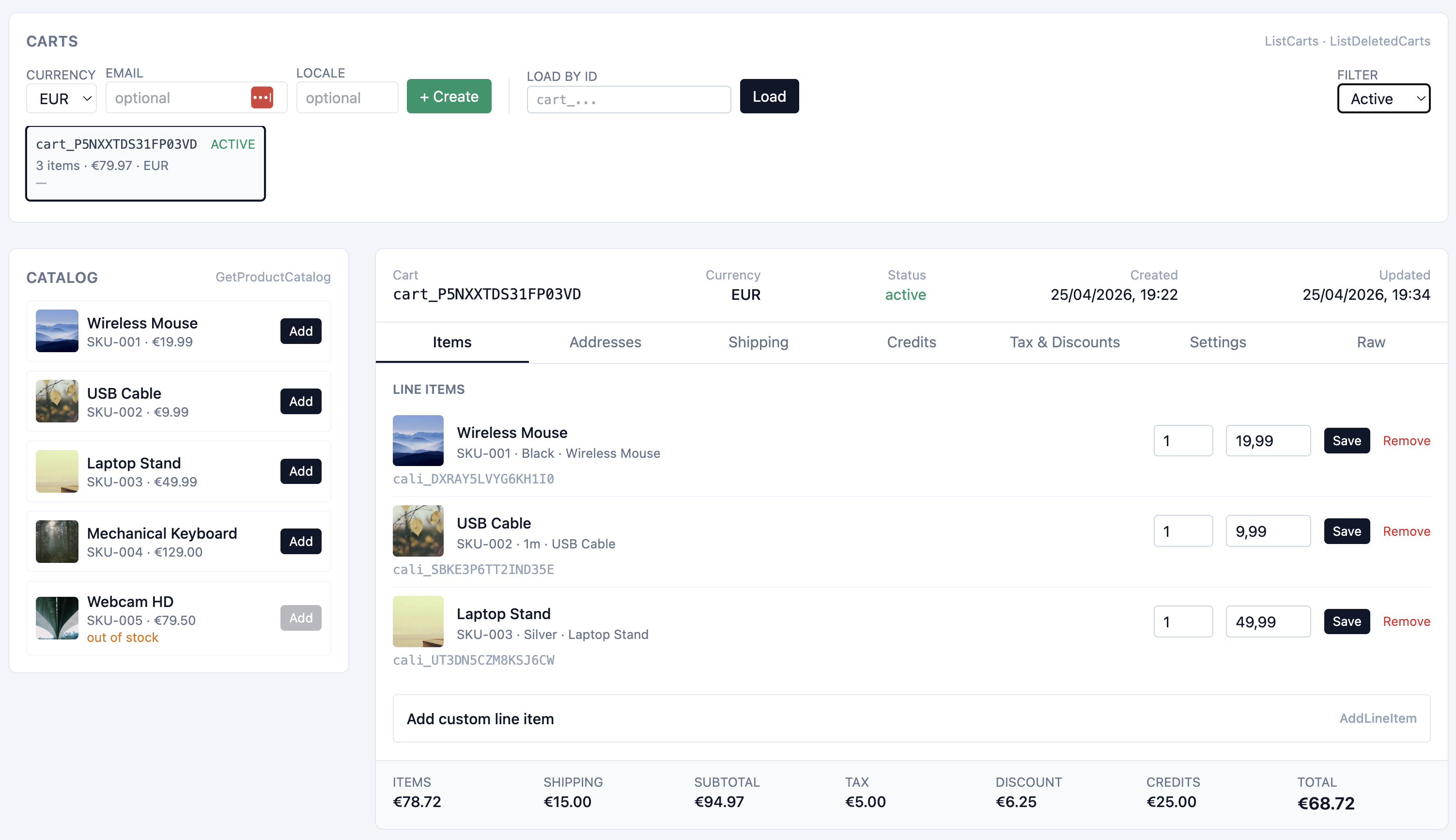Click the Load by ID cart input

[x=628, y=100]
